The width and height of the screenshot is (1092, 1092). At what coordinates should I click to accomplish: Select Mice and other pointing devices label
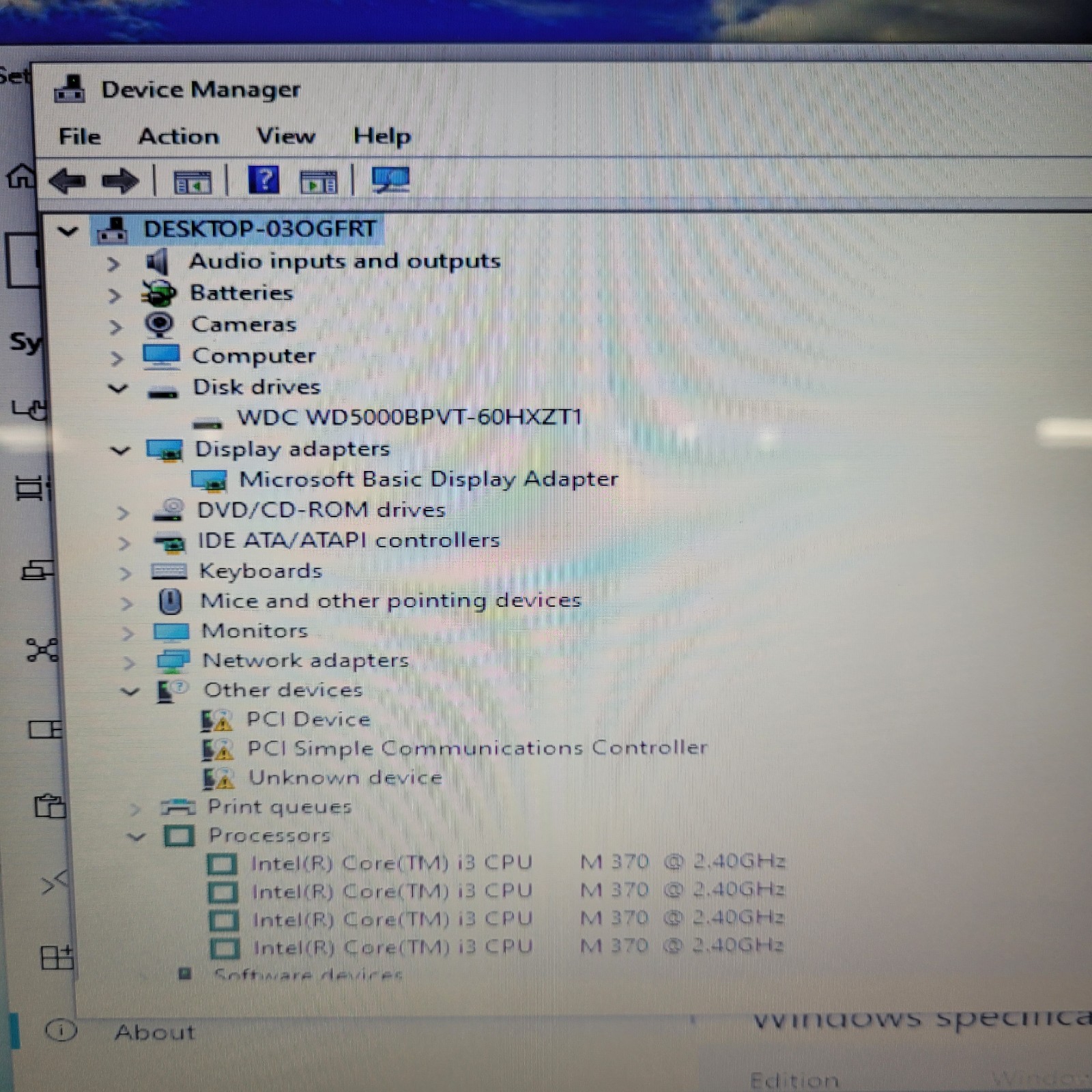click(x=390, y=601)
